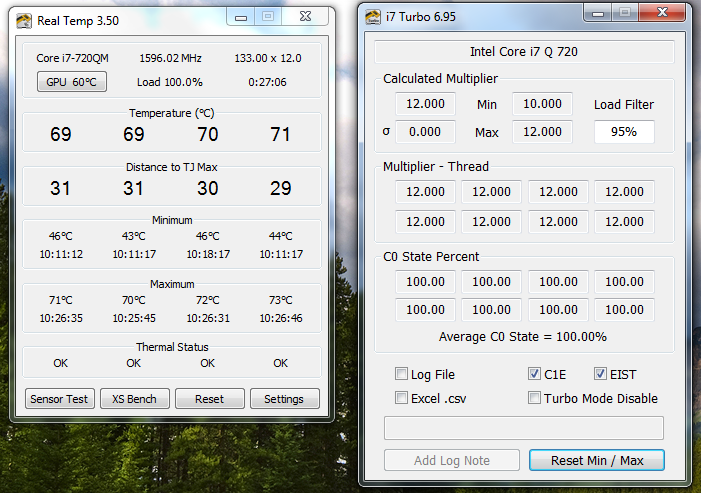Click the maximum timestamp 10:26:46
This screenshot has width=701, height=493.
[x=281, y=318]
